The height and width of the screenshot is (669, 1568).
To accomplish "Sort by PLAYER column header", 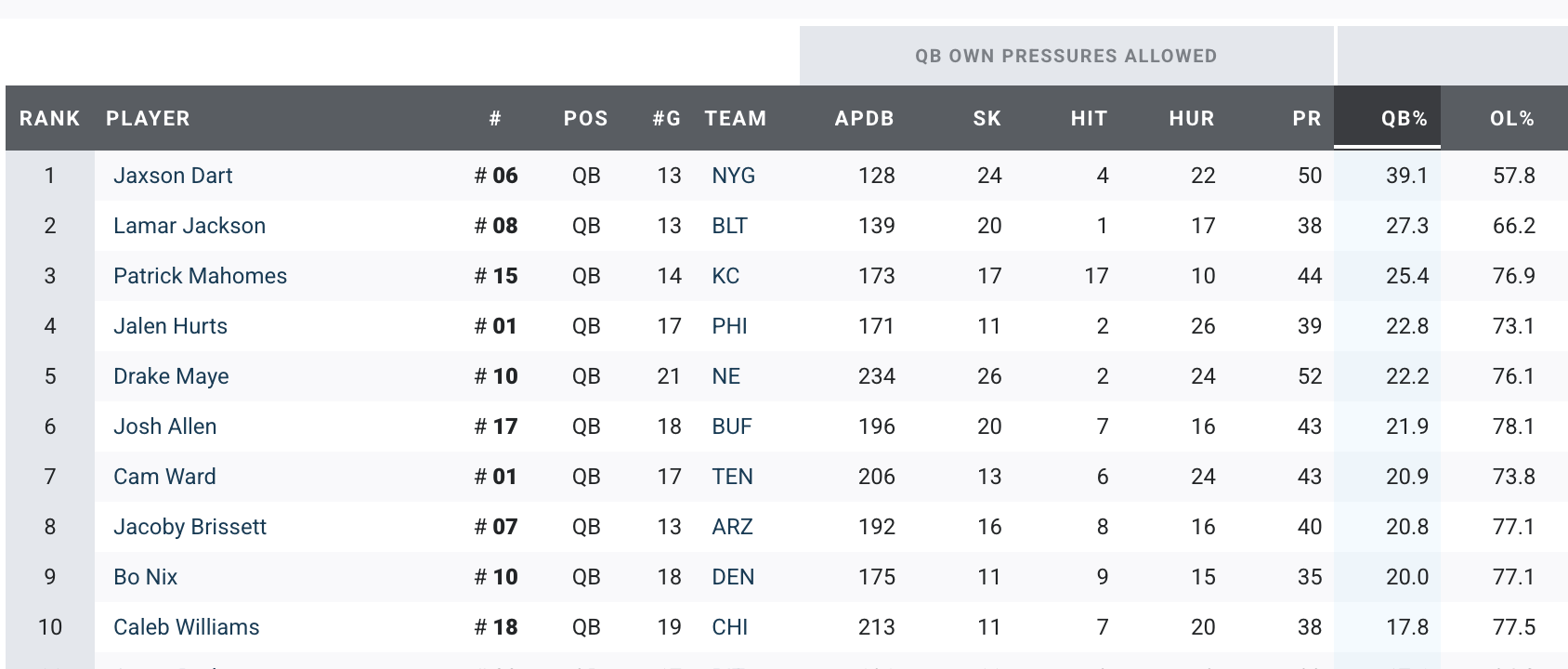I will click(148, 119).
